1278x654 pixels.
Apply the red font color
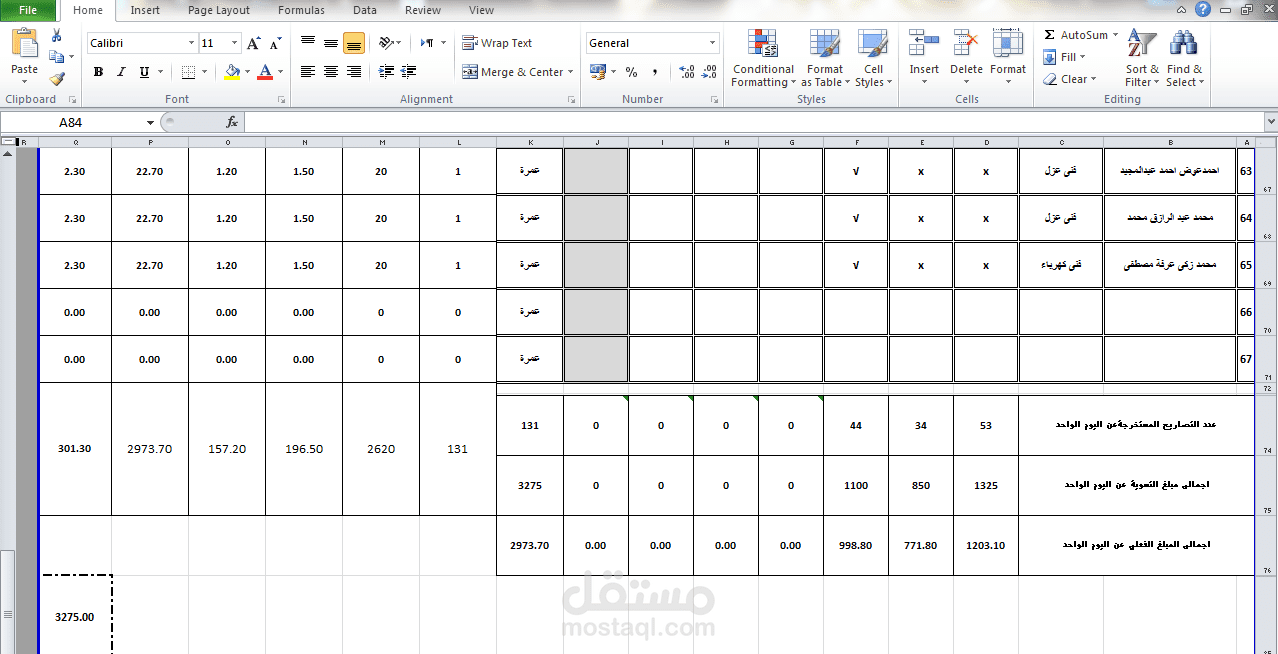click(265, 72)
